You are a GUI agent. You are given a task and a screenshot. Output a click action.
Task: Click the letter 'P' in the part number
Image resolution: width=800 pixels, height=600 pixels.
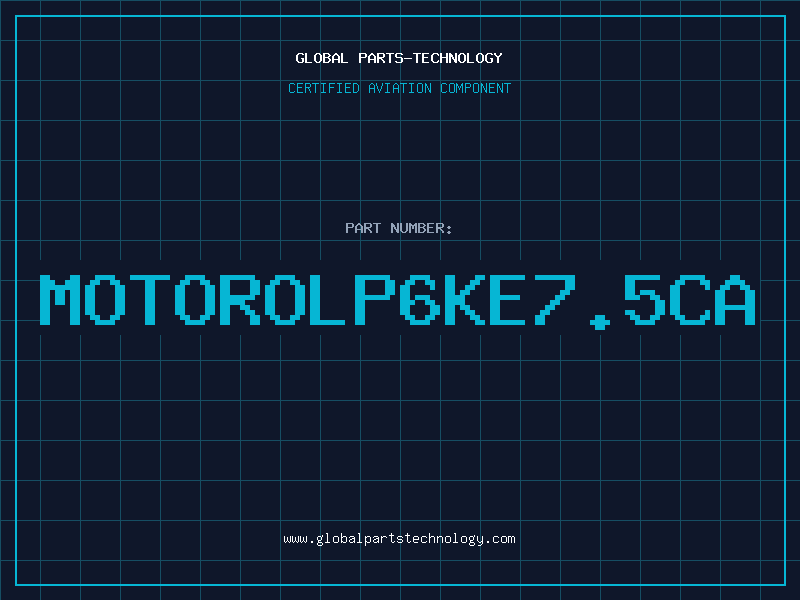click(374, 300)
